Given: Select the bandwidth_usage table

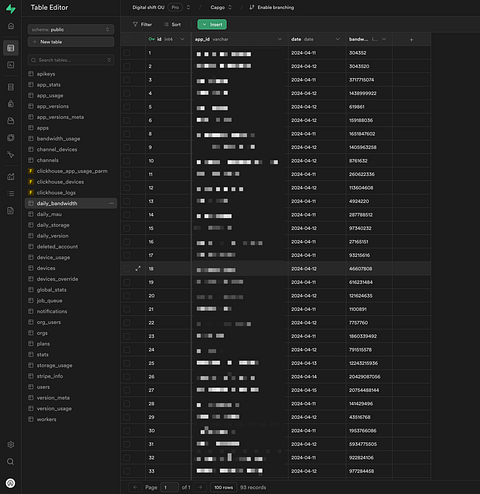Looking at the screenshot, I should [x=58, y=139].
